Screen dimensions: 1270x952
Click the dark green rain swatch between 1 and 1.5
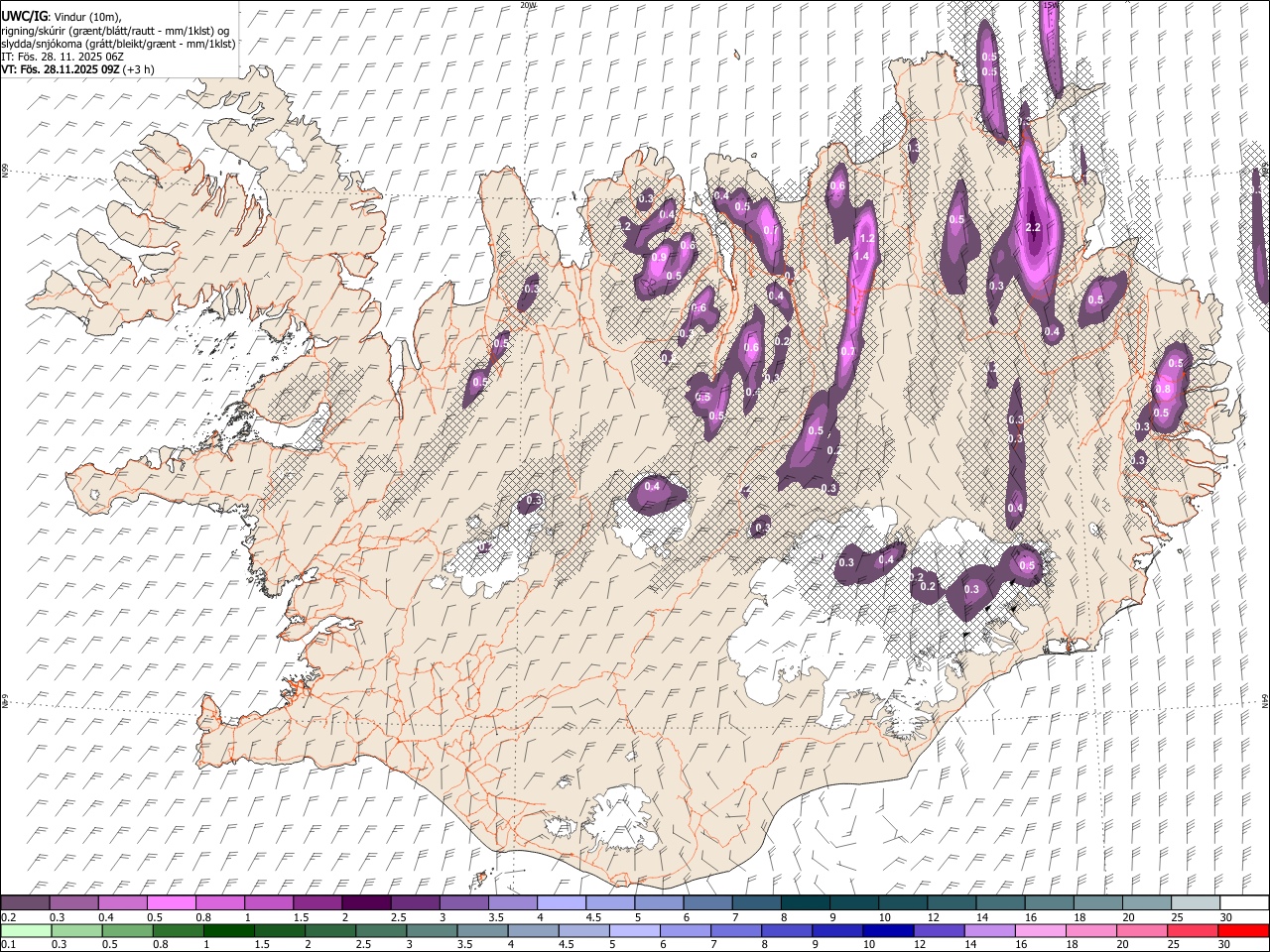[x=229, y=930]
